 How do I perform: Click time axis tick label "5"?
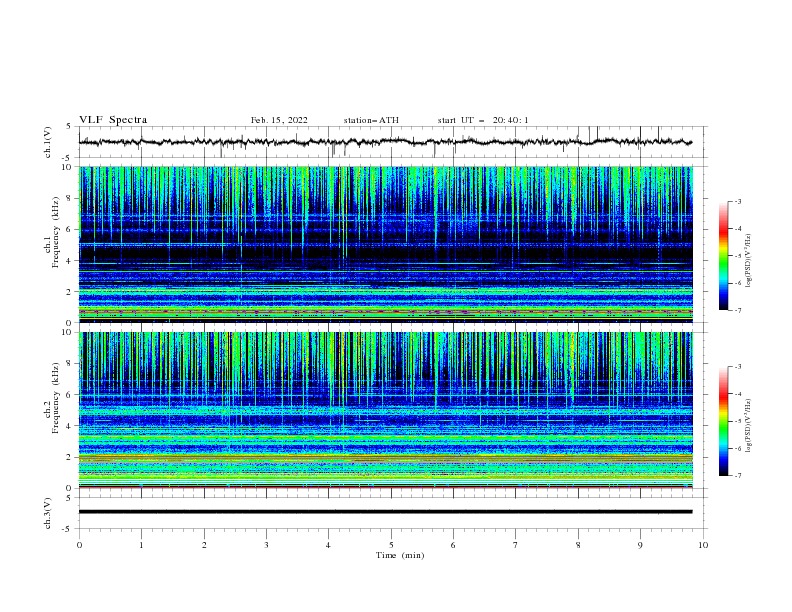pos(391,545)
